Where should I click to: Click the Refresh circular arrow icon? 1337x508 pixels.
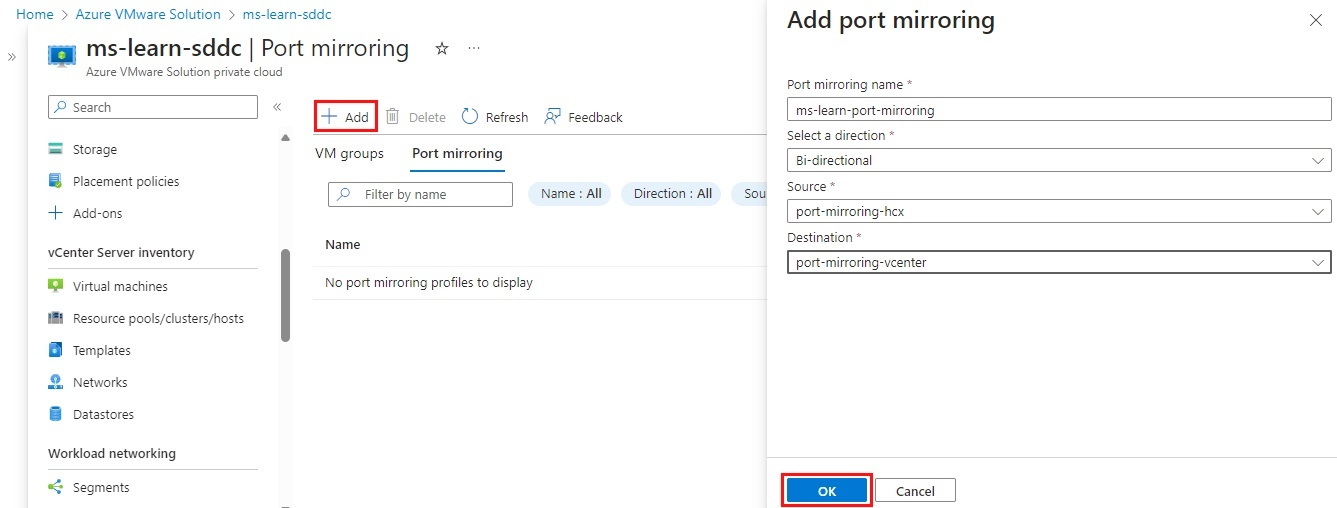[470, 117]
